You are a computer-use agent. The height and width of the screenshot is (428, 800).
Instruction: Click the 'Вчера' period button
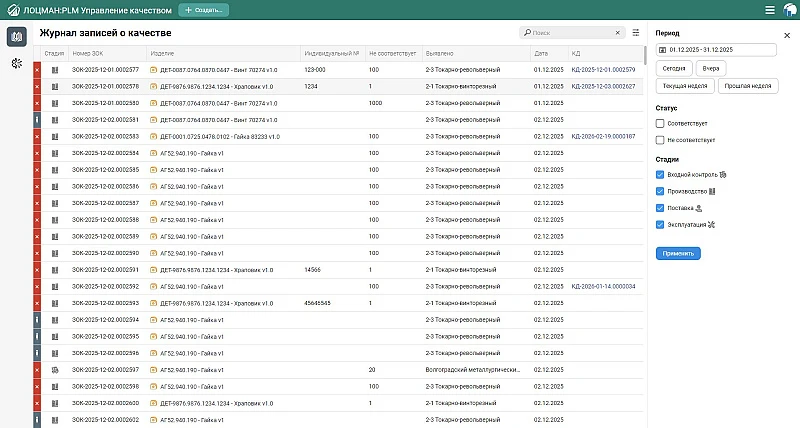711,68
